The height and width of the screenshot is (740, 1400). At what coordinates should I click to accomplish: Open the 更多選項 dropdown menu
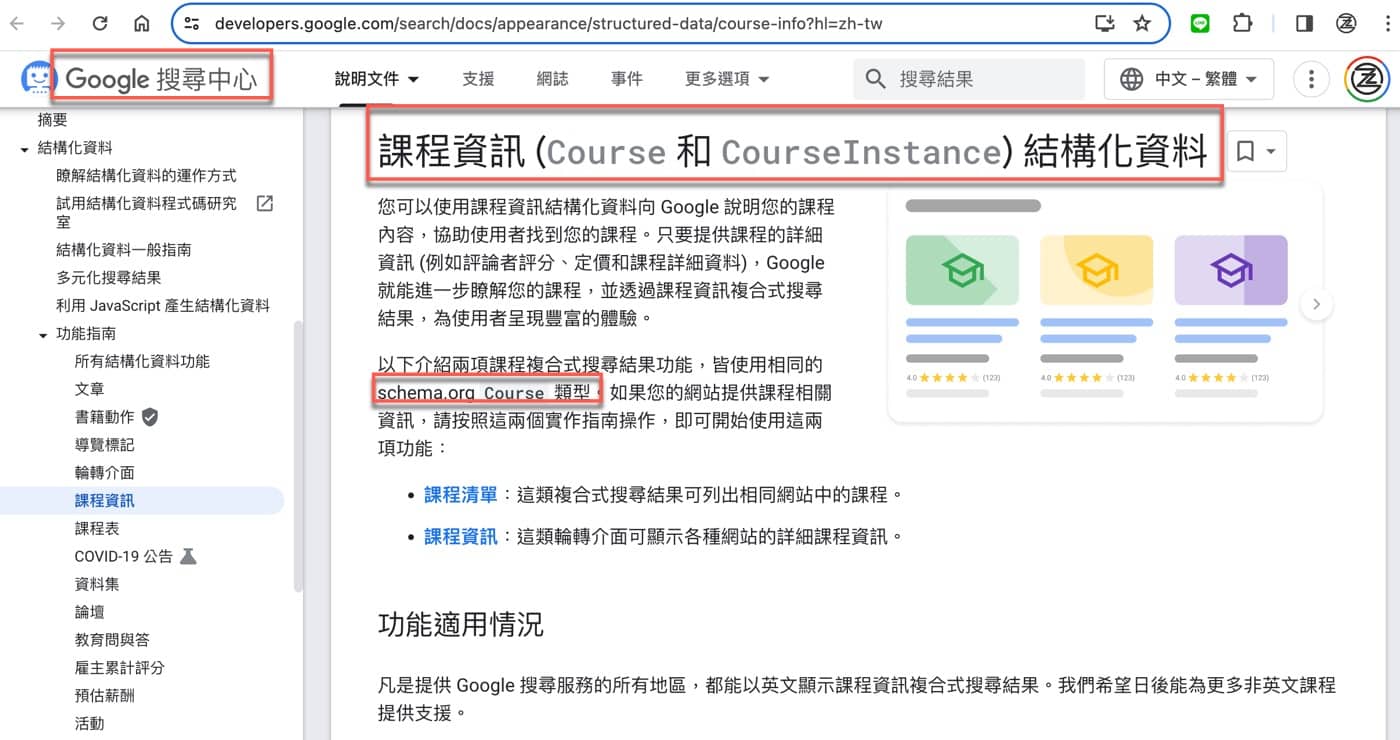point(727,78)
